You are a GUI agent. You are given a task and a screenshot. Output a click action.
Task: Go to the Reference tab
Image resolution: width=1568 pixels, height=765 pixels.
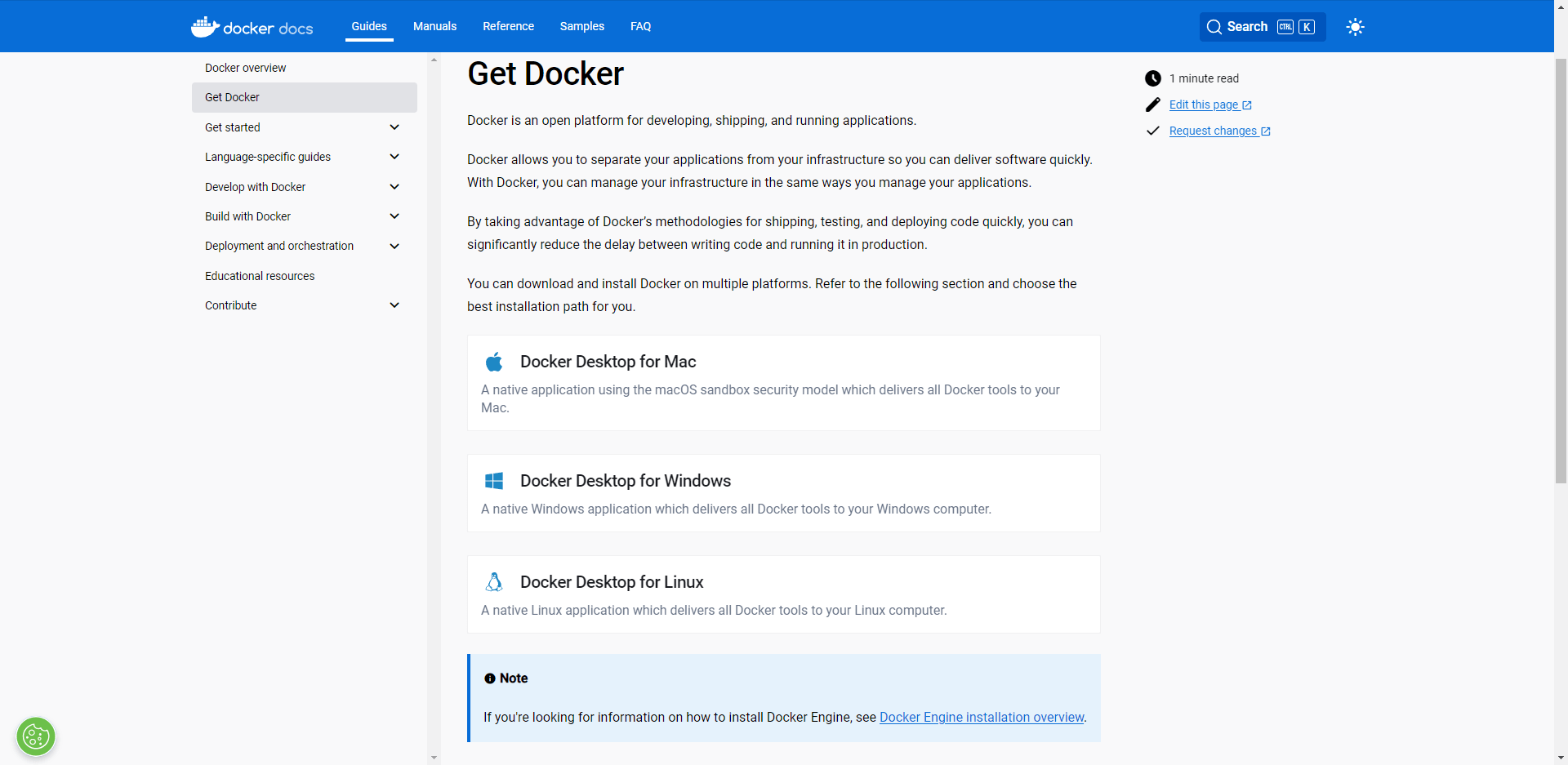pos(508,26)
